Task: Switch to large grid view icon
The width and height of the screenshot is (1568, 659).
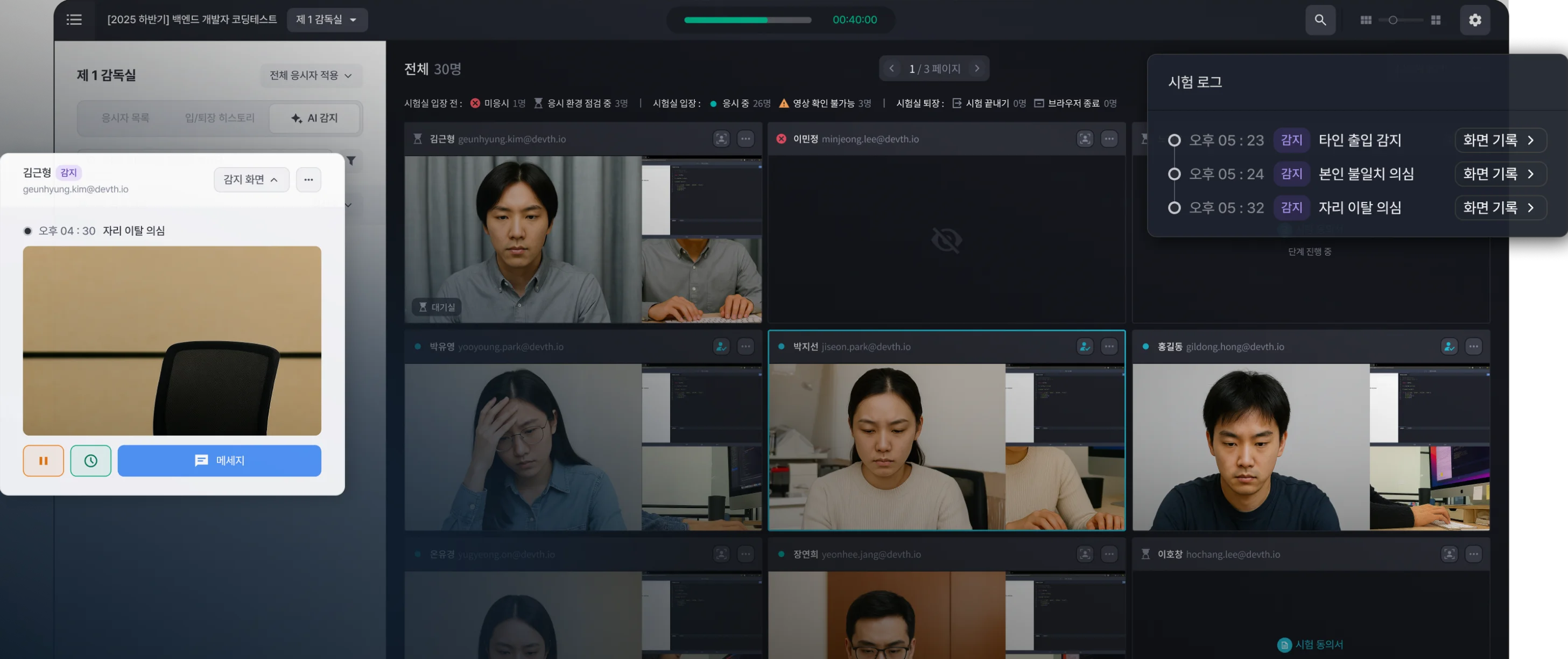Action: tap(1436, 20)
